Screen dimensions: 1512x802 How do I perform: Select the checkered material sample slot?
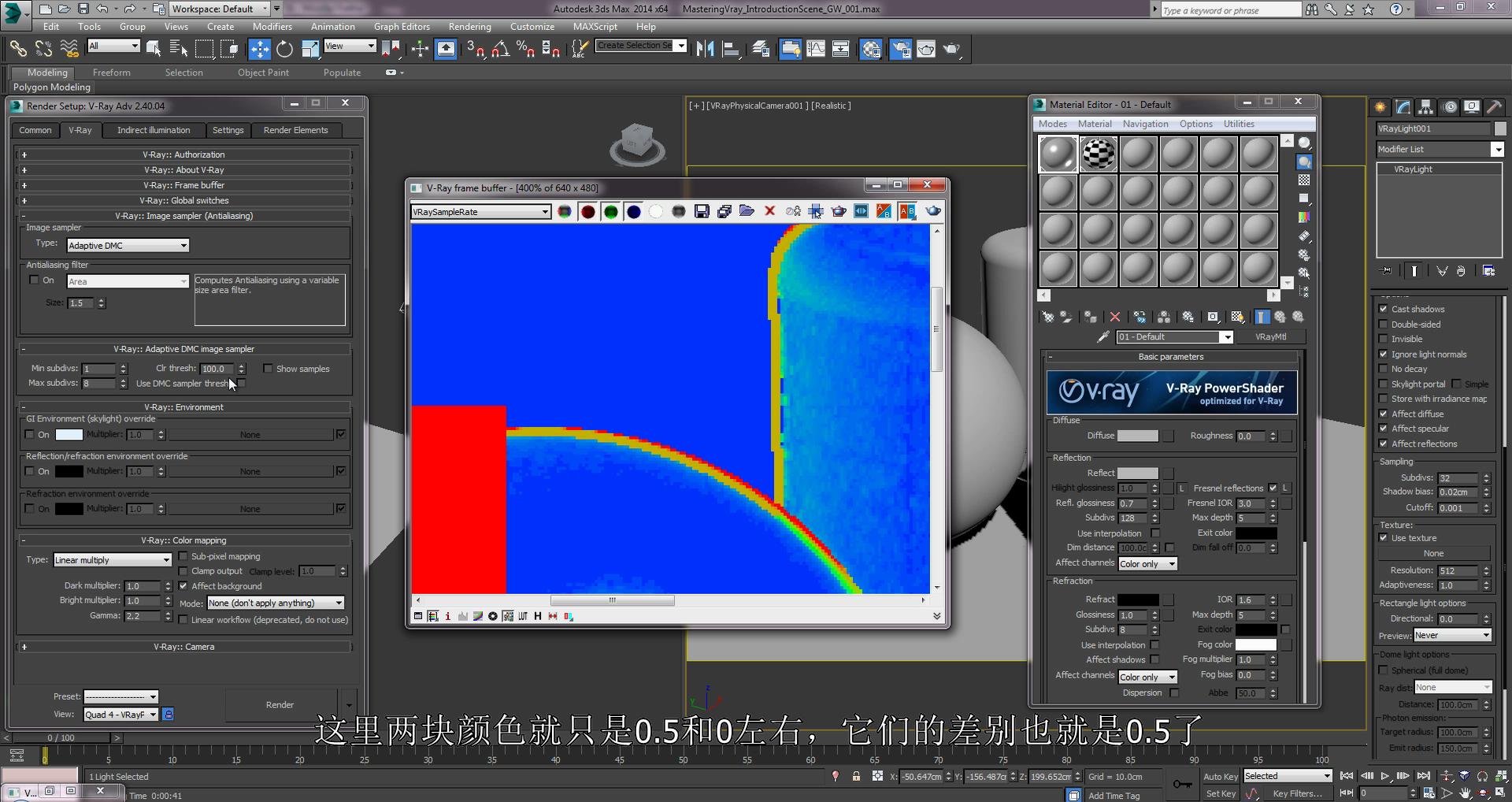pyautogui.click(x=1098, y=154)
